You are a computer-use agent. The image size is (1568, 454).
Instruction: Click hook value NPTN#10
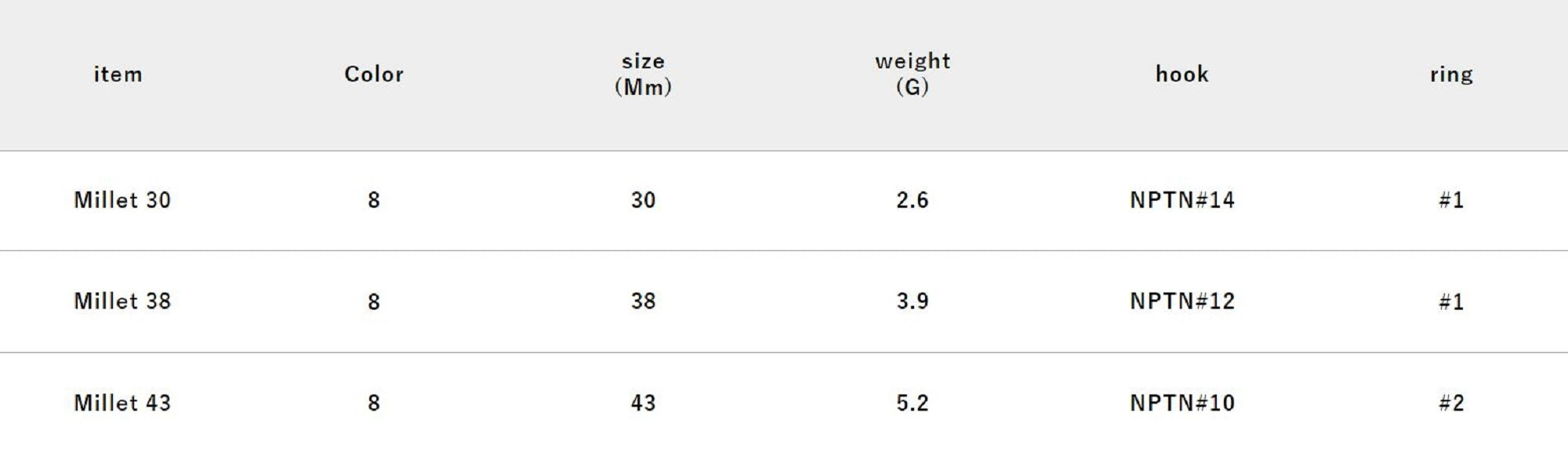[1181, 403]
